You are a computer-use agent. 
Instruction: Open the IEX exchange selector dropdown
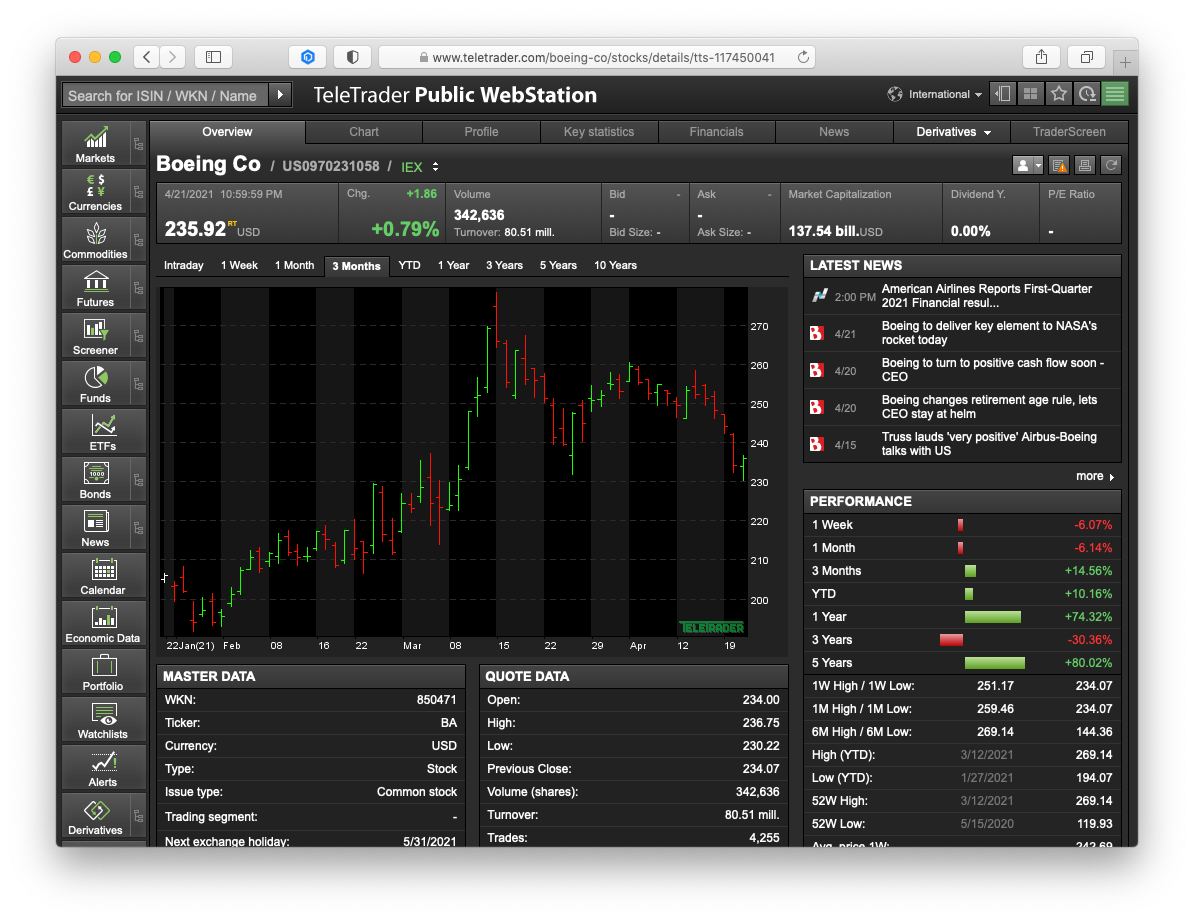point(420,167)
